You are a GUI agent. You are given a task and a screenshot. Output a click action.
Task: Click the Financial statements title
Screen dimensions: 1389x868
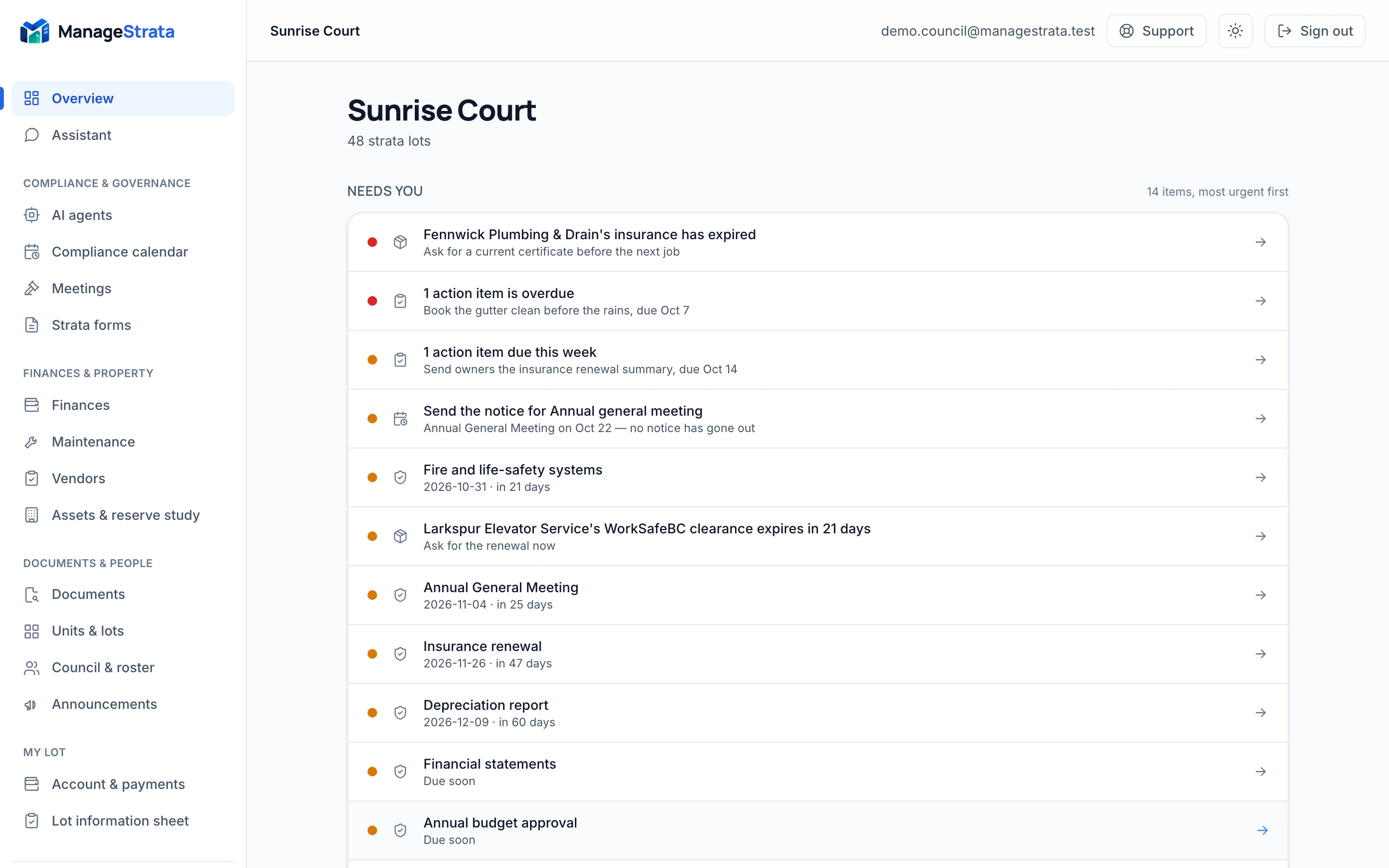coord(490,764)
